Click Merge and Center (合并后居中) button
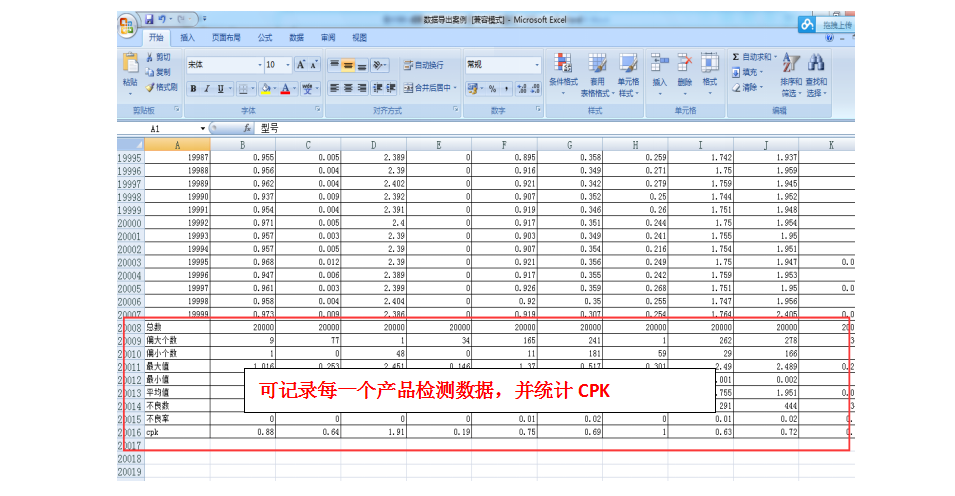This screenshot has height=496, width=955. pyautogui.click(x=429, y=88)
